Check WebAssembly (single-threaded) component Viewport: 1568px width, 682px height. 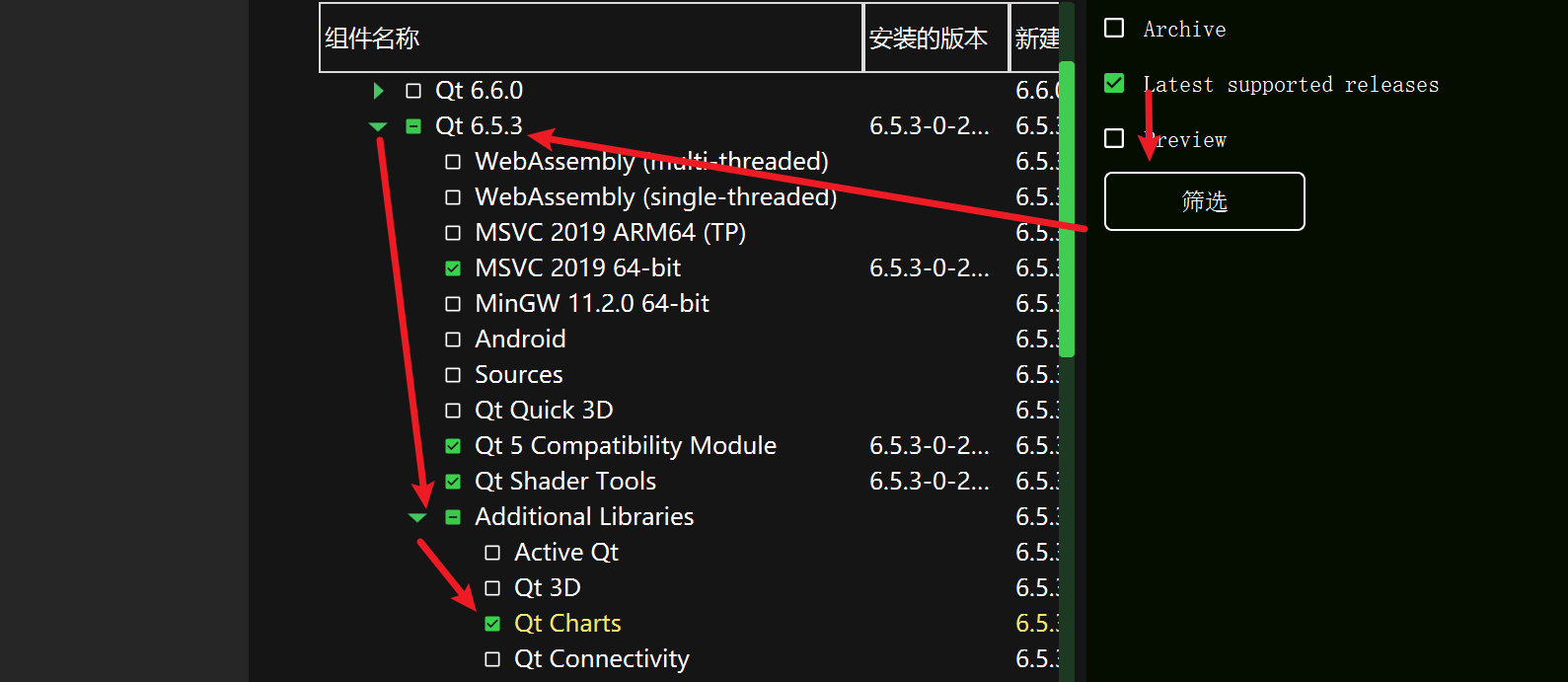[453, 197]
